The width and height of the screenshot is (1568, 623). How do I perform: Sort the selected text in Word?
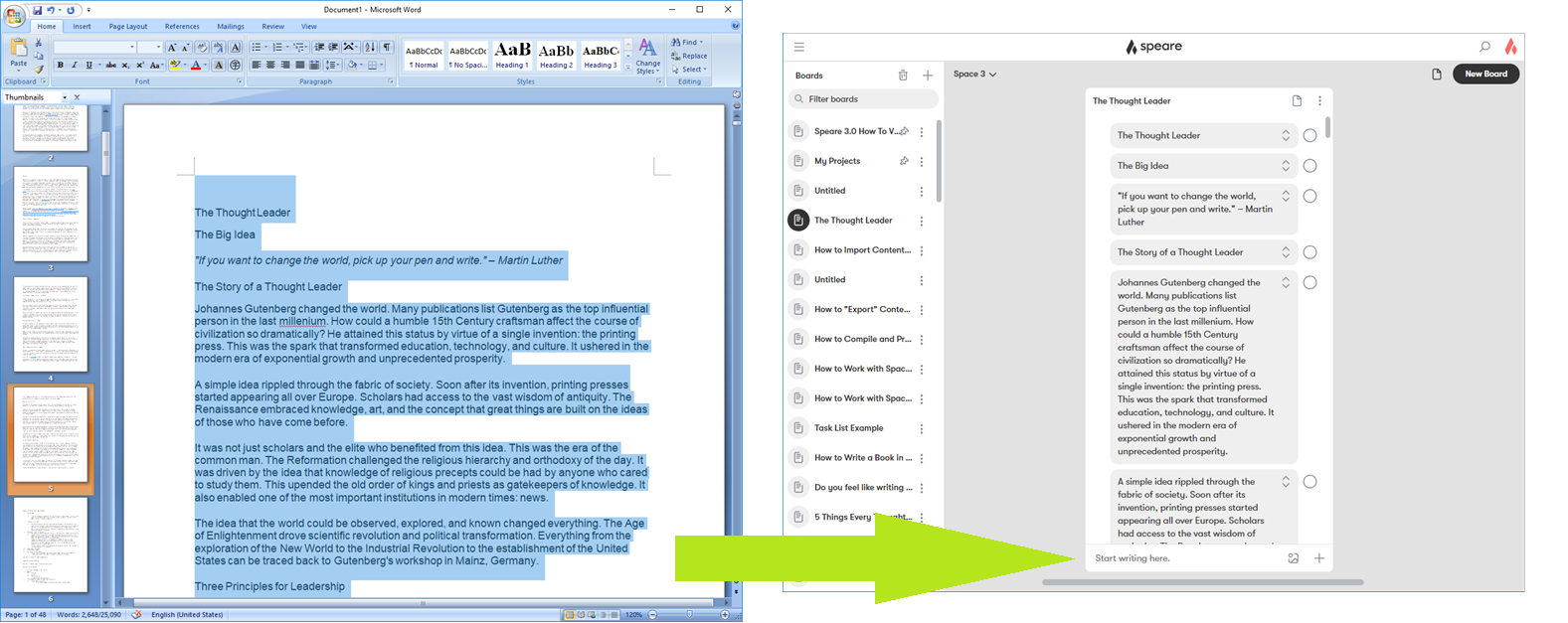370,47
